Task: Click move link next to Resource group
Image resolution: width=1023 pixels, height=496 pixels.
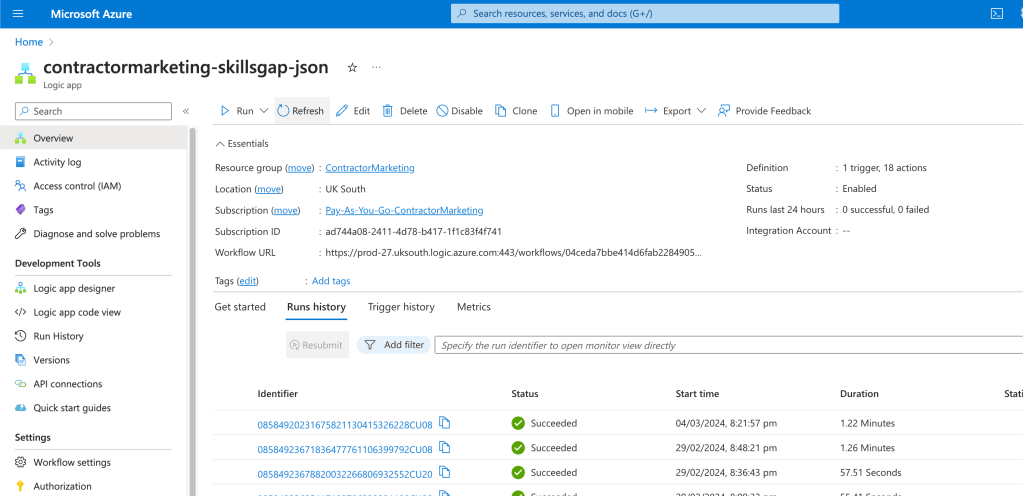Action: click(300, 168)
